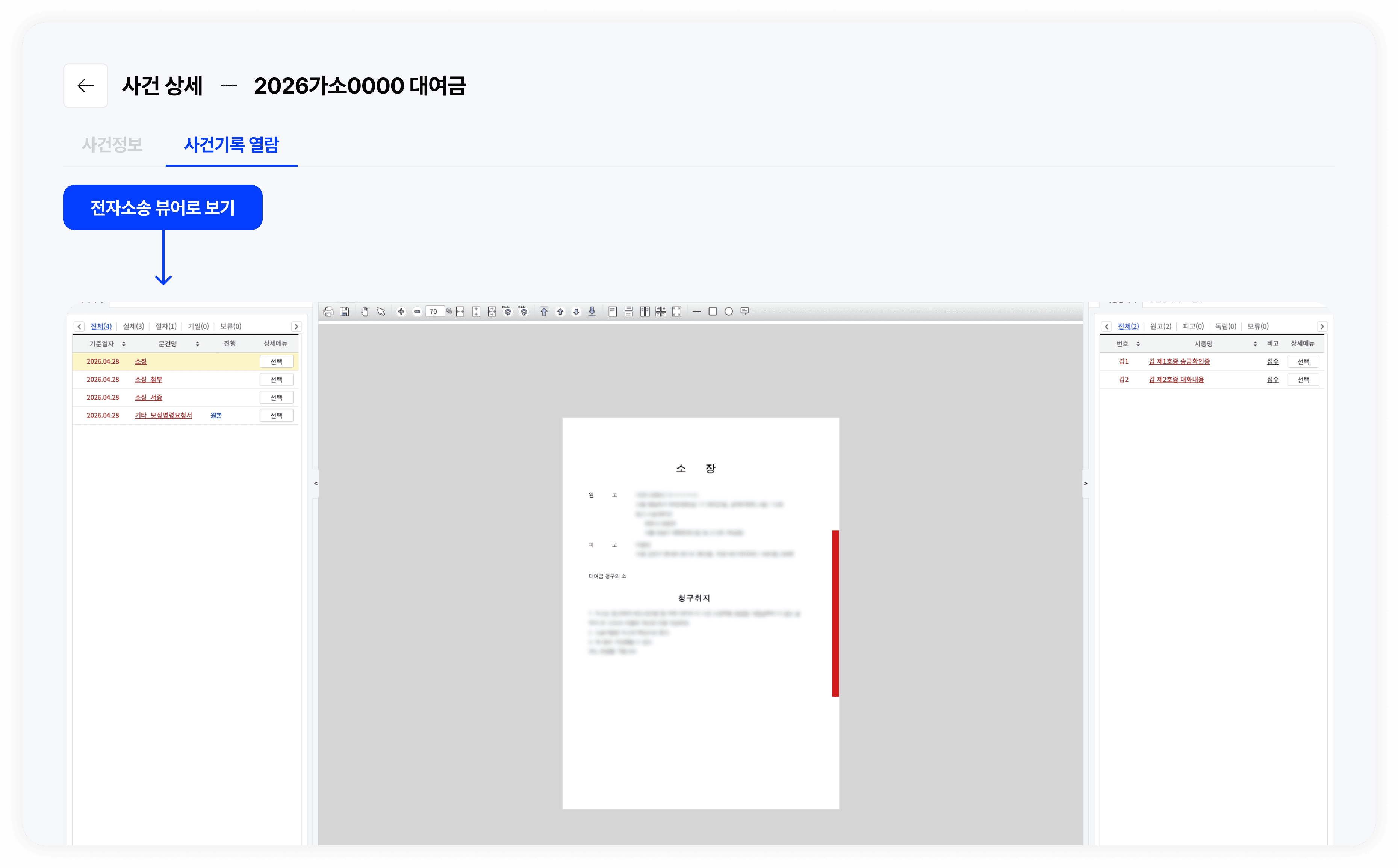Select the hand pan tool

click(365, 312)
